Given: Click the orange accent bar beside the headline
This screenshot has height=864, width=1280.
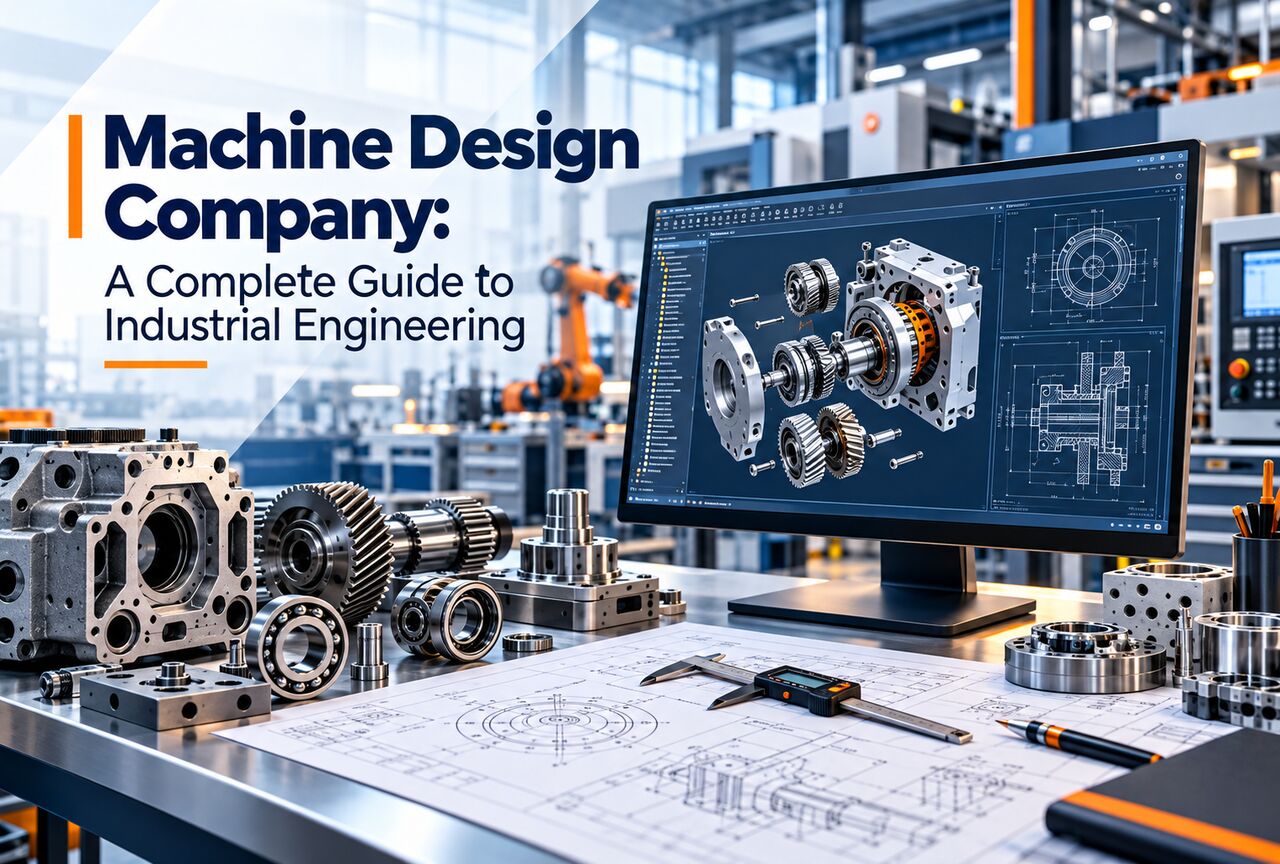Looking at the screenshot, I should 75,176.
